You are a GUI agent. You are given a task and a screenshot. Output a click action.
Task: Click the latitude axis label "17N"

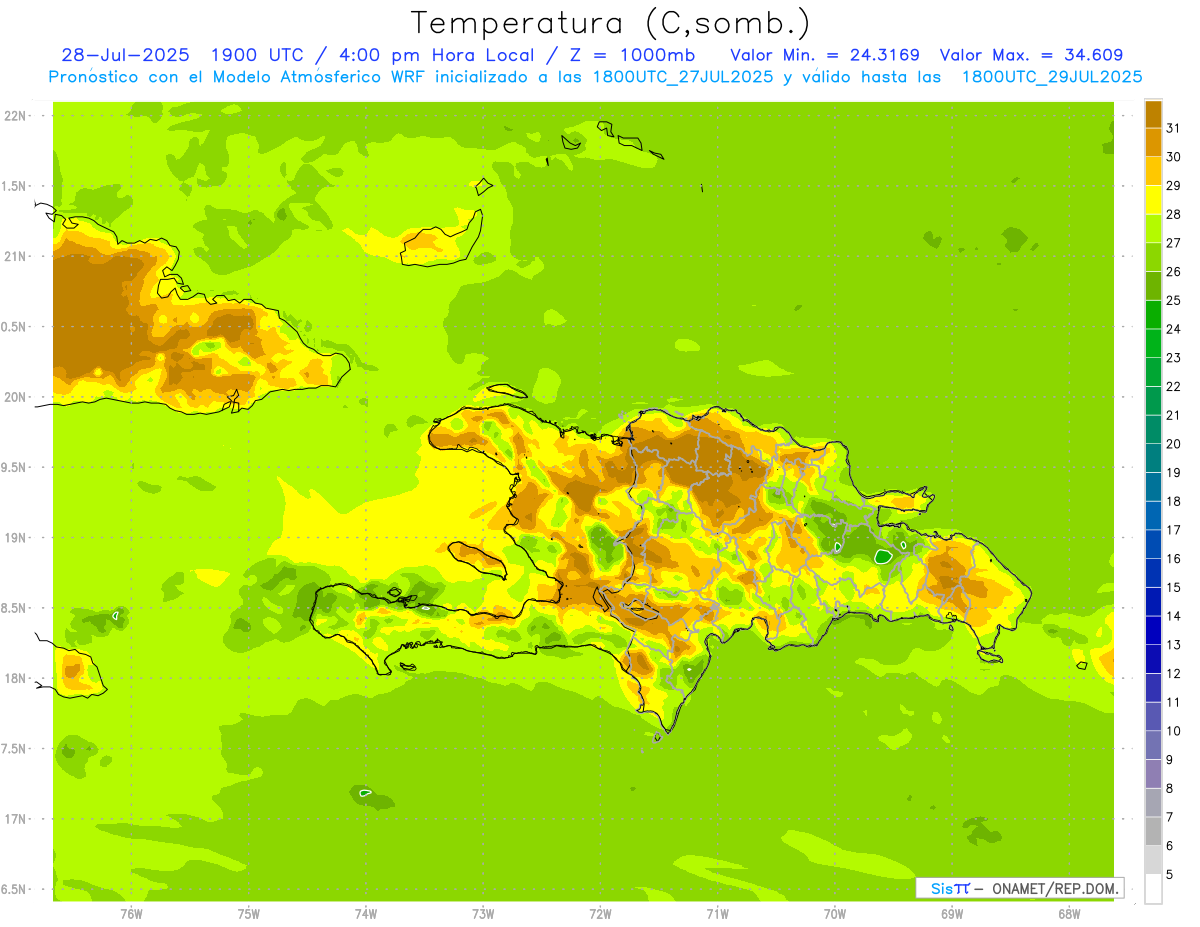coord(17,819)
